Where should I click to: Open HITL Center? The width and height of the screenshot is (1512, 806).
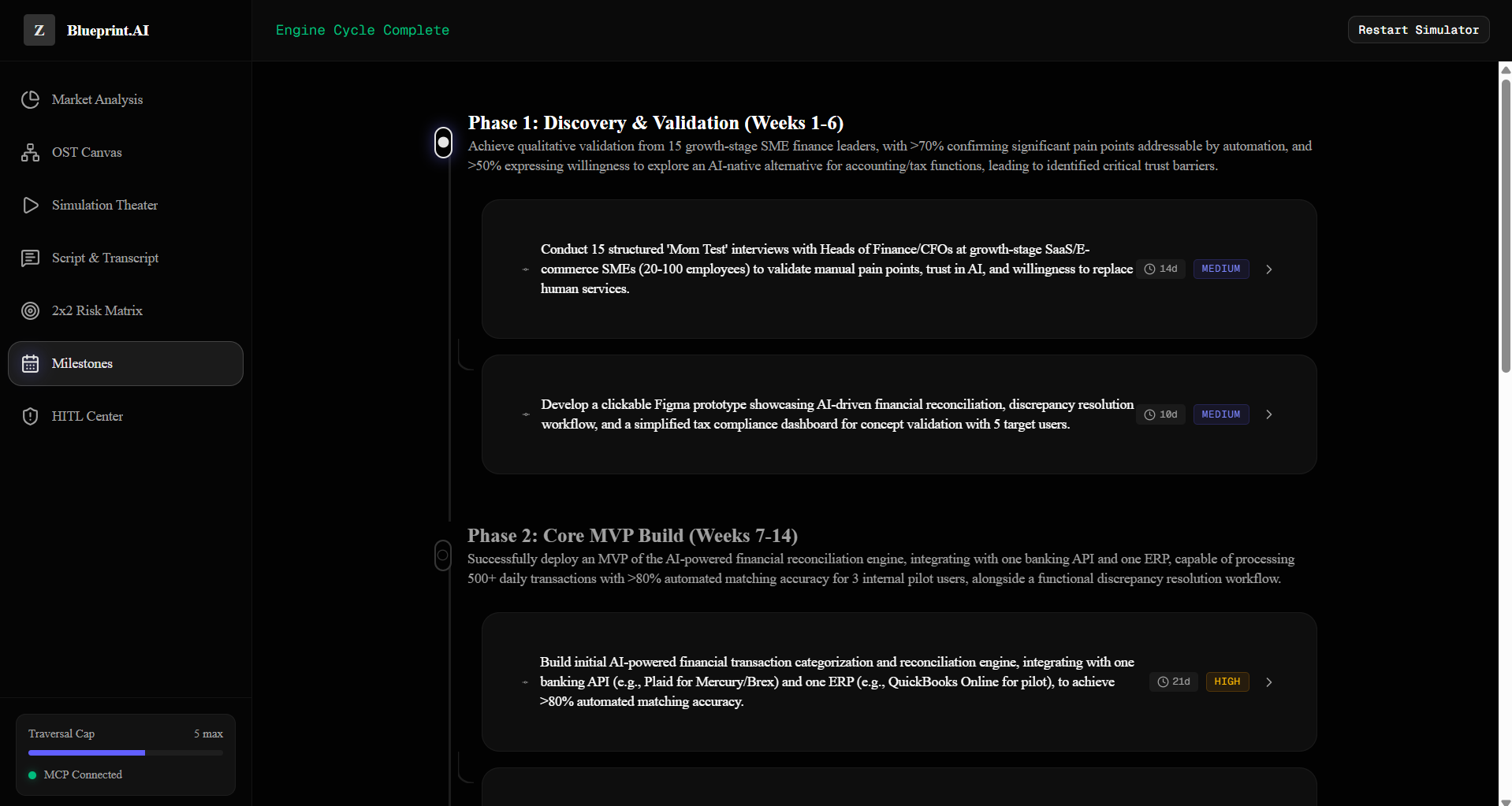tap(125, 416)
